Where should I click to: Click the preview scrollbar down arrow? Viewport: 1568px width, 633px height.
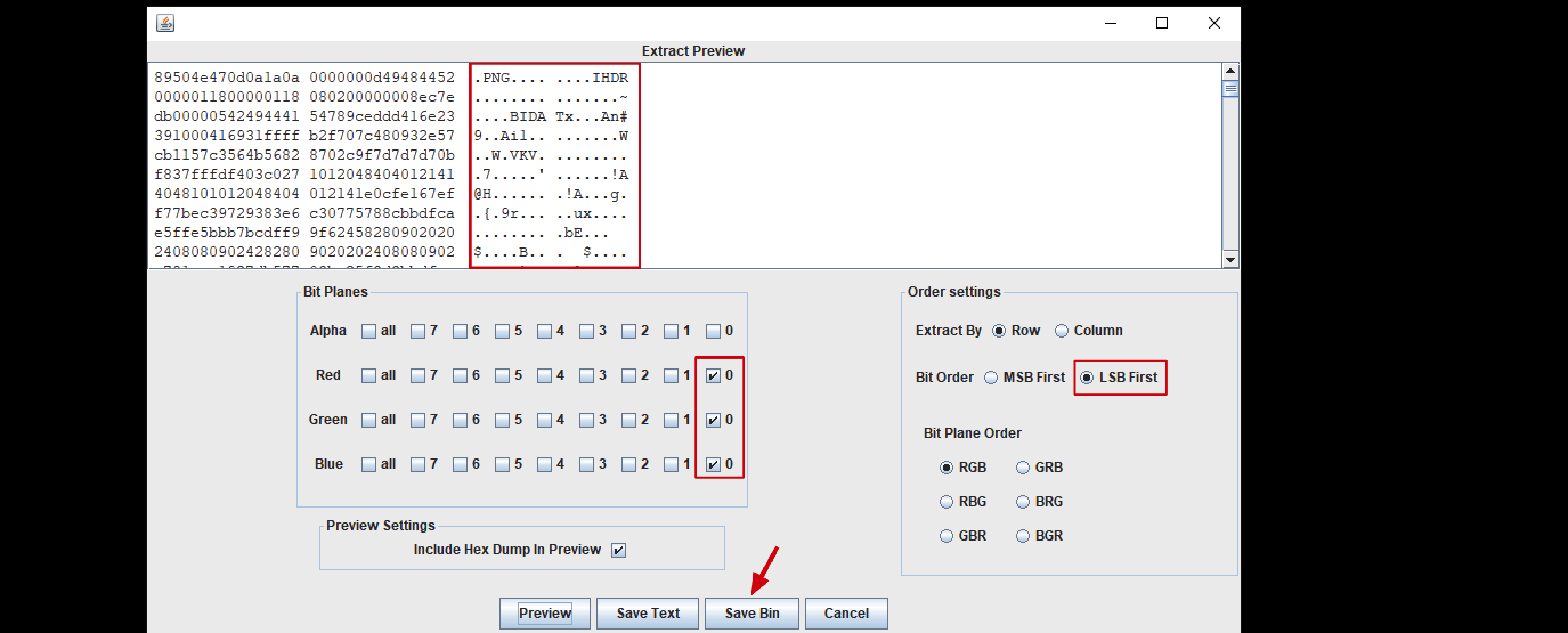[x=1230, y=260]
